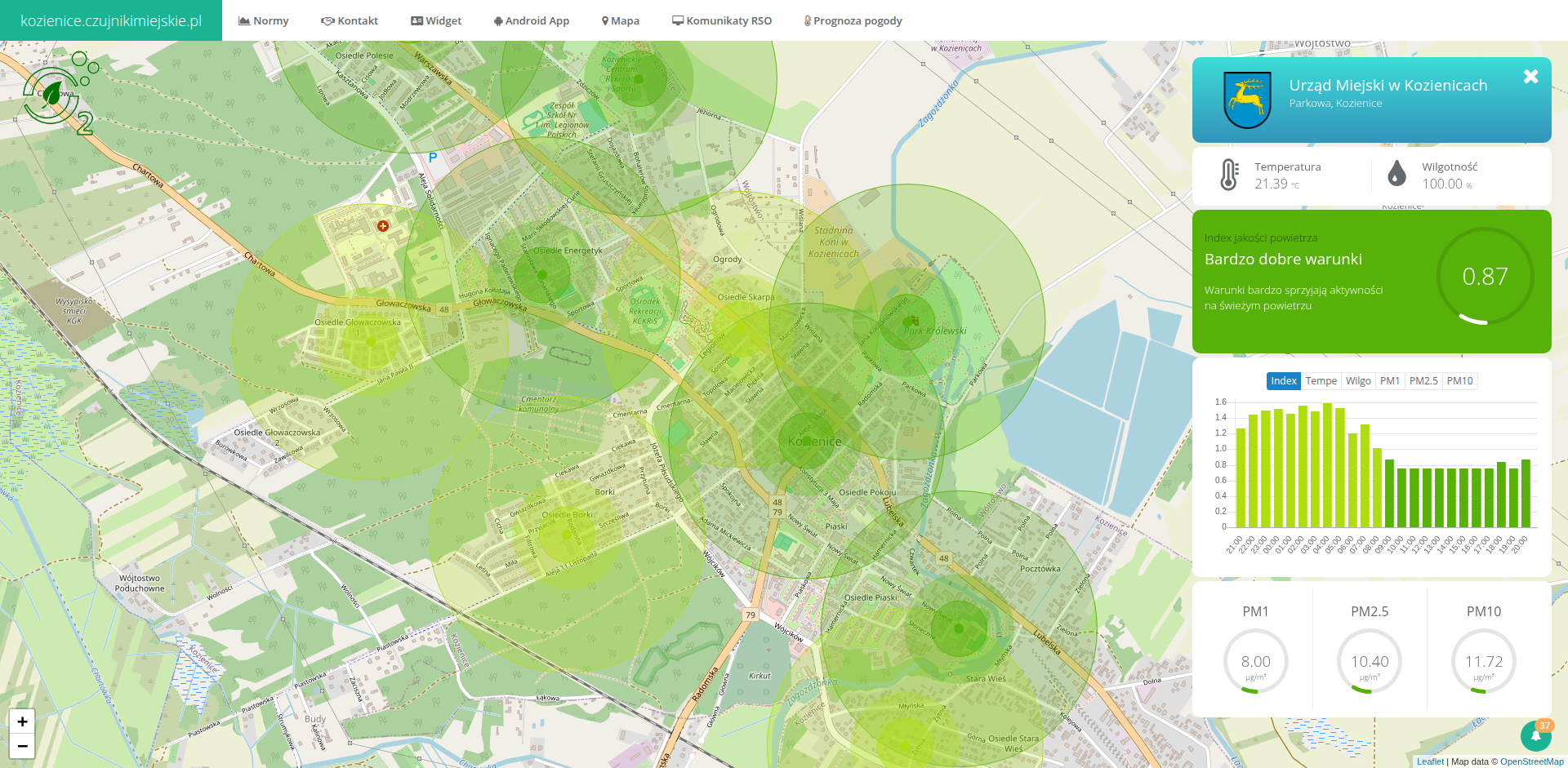Switch chart to PM1 tab
Viewport: 1568px width, 768px height.
[1390, 381]
